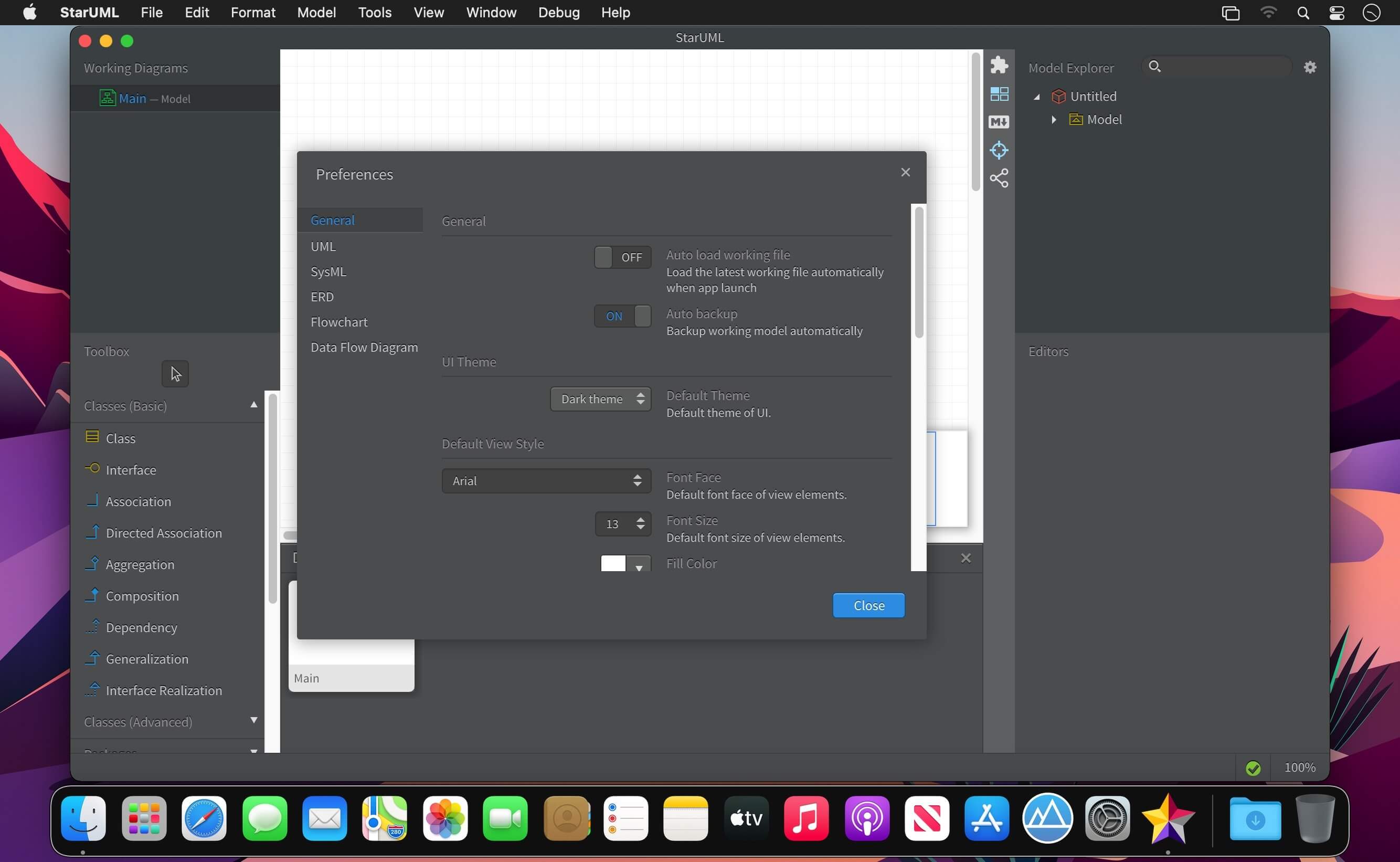This screenshot has width=1400, height=862.
Task: Open the Help menu
Action: coord(616,13)
